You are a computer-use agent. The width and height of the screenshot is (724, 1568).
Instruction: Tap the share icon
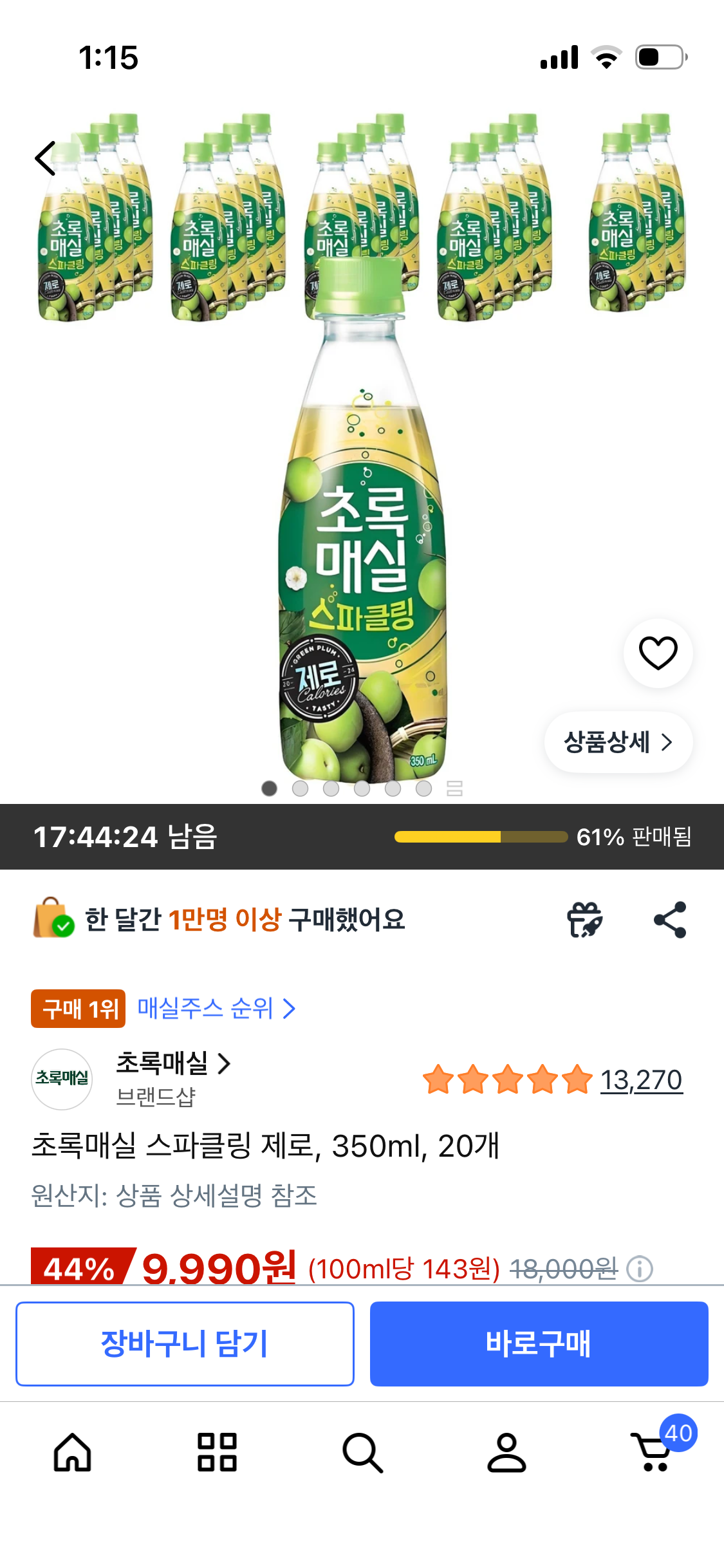point(670,919)
